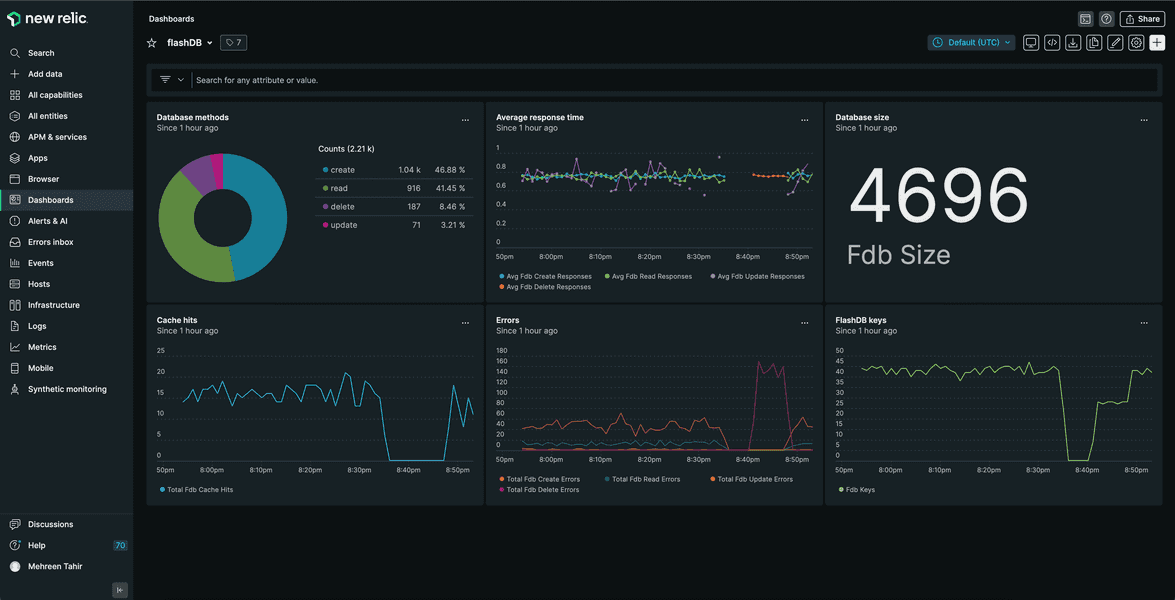
Task: Toggle the Total Fdb Create Errors legend series
Action: [542, 479]
